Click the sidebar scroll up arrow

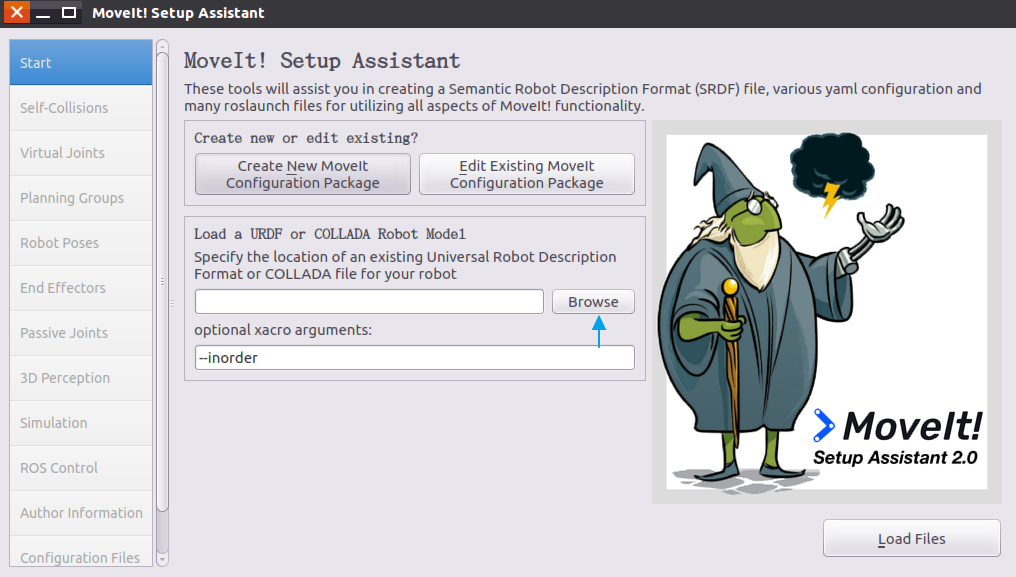pyautogui.click(x=163, y=45)
